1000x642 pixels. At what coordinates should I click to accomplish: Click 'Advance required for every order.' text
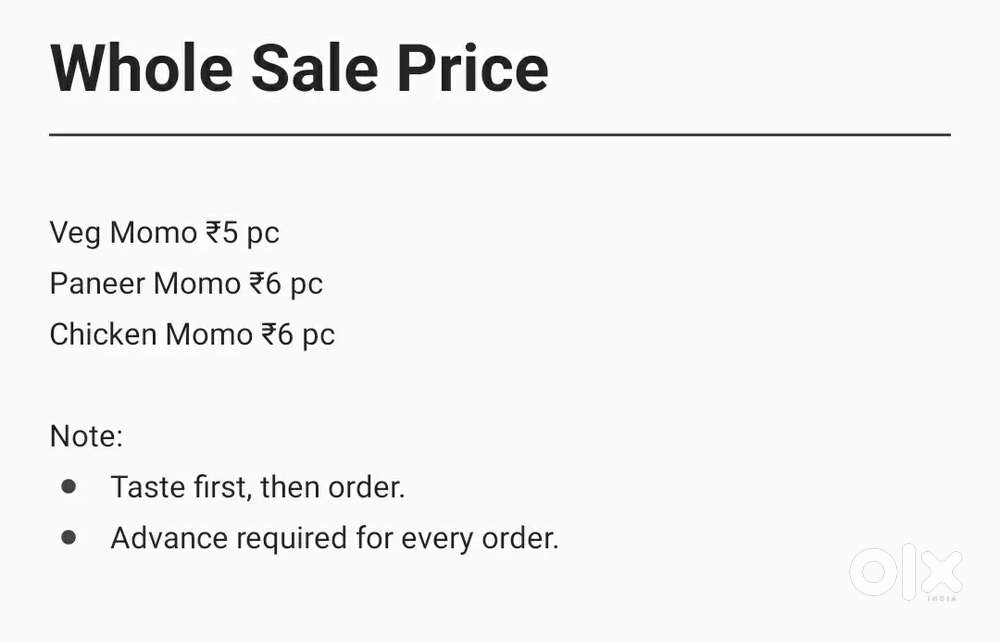334,538
